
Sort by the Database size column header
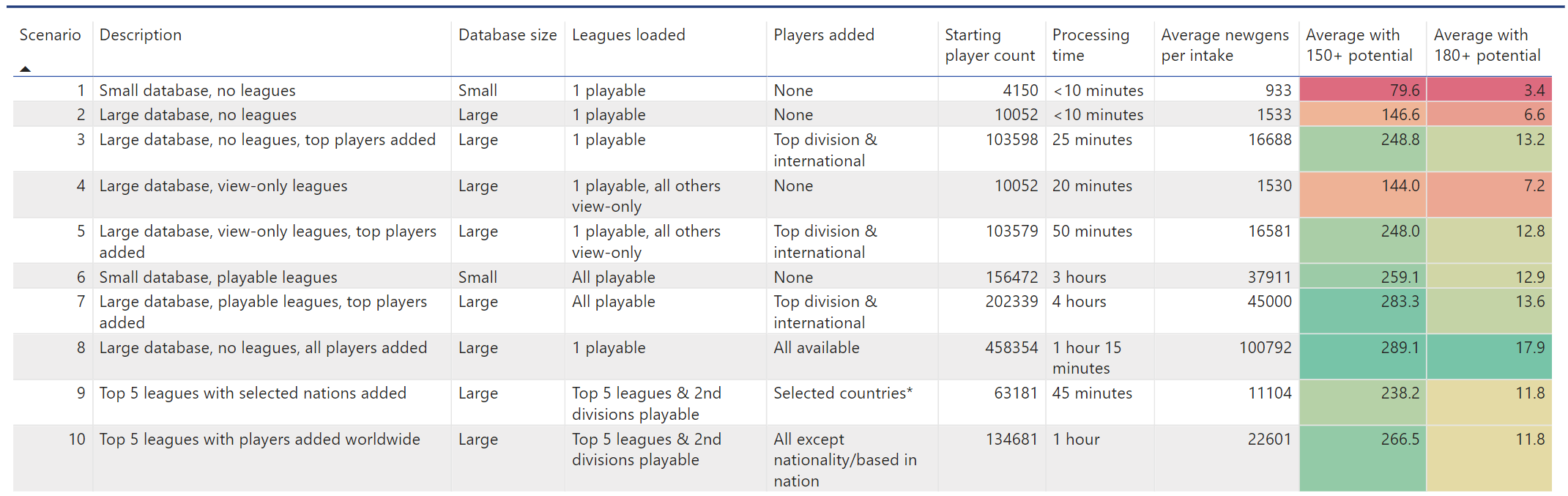[507, 35]
